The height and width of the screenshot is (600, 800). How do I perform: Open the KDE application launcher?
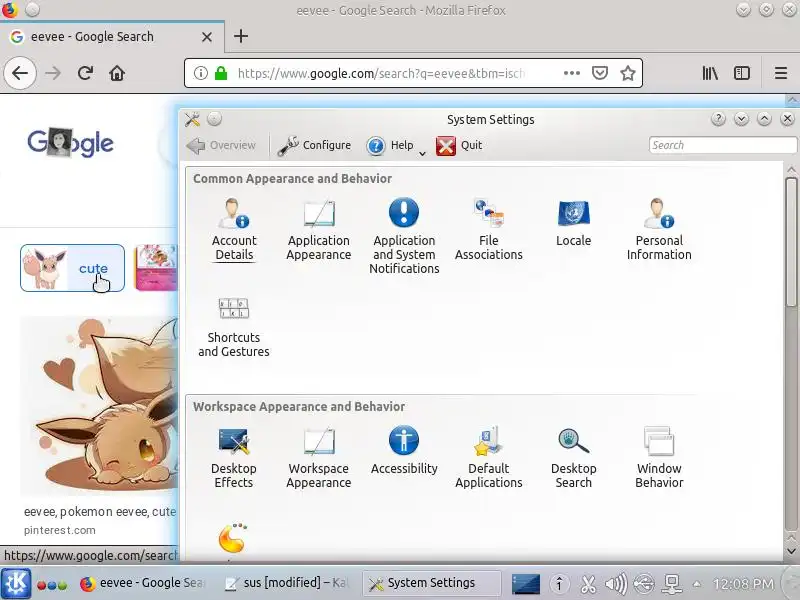pyautogui.click(x=16, y=583)
